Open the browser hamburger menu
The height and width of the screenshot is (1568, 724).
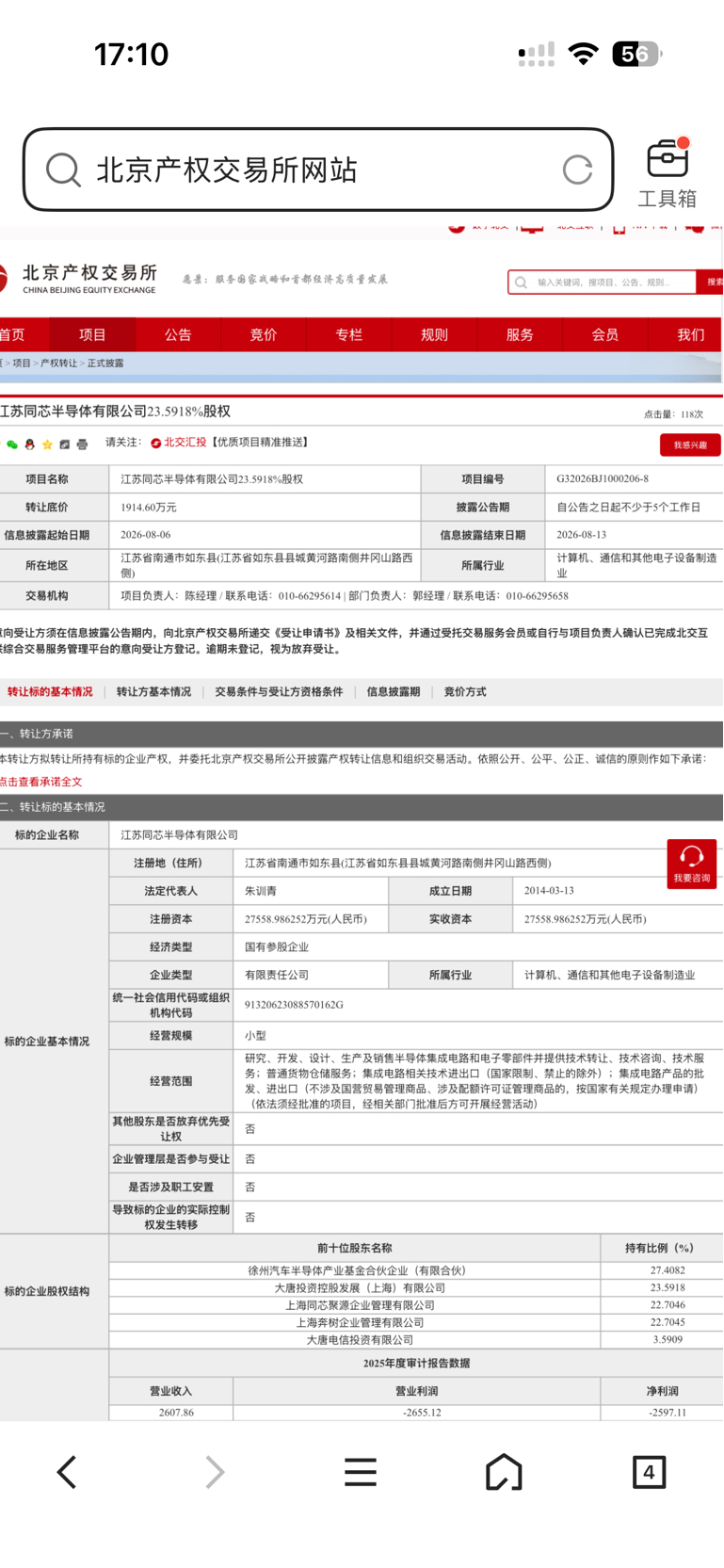pos(361,1472)
